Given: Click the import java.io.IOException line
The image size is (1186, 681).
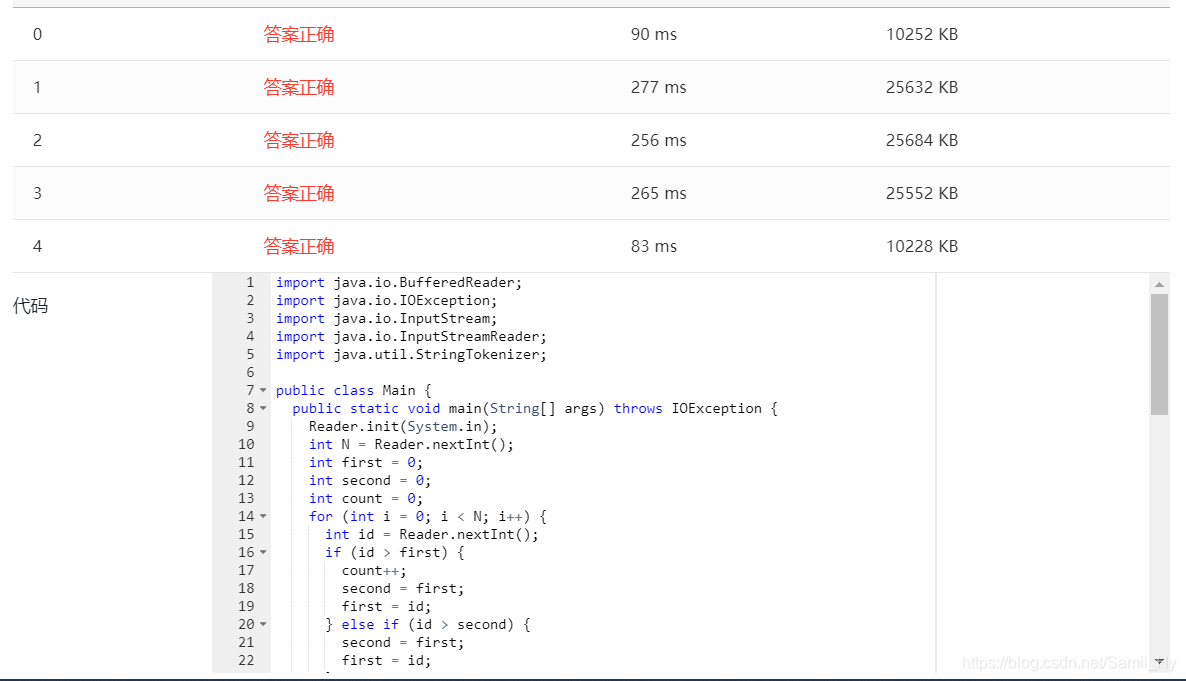Looking at the screenshot, I should coord(387,300).
